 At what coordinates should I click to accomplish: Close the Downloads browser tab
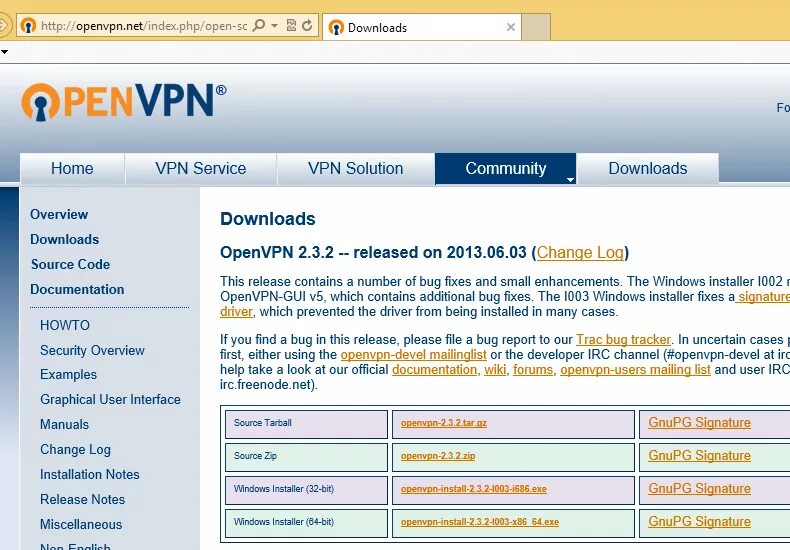tap(511, 27)
